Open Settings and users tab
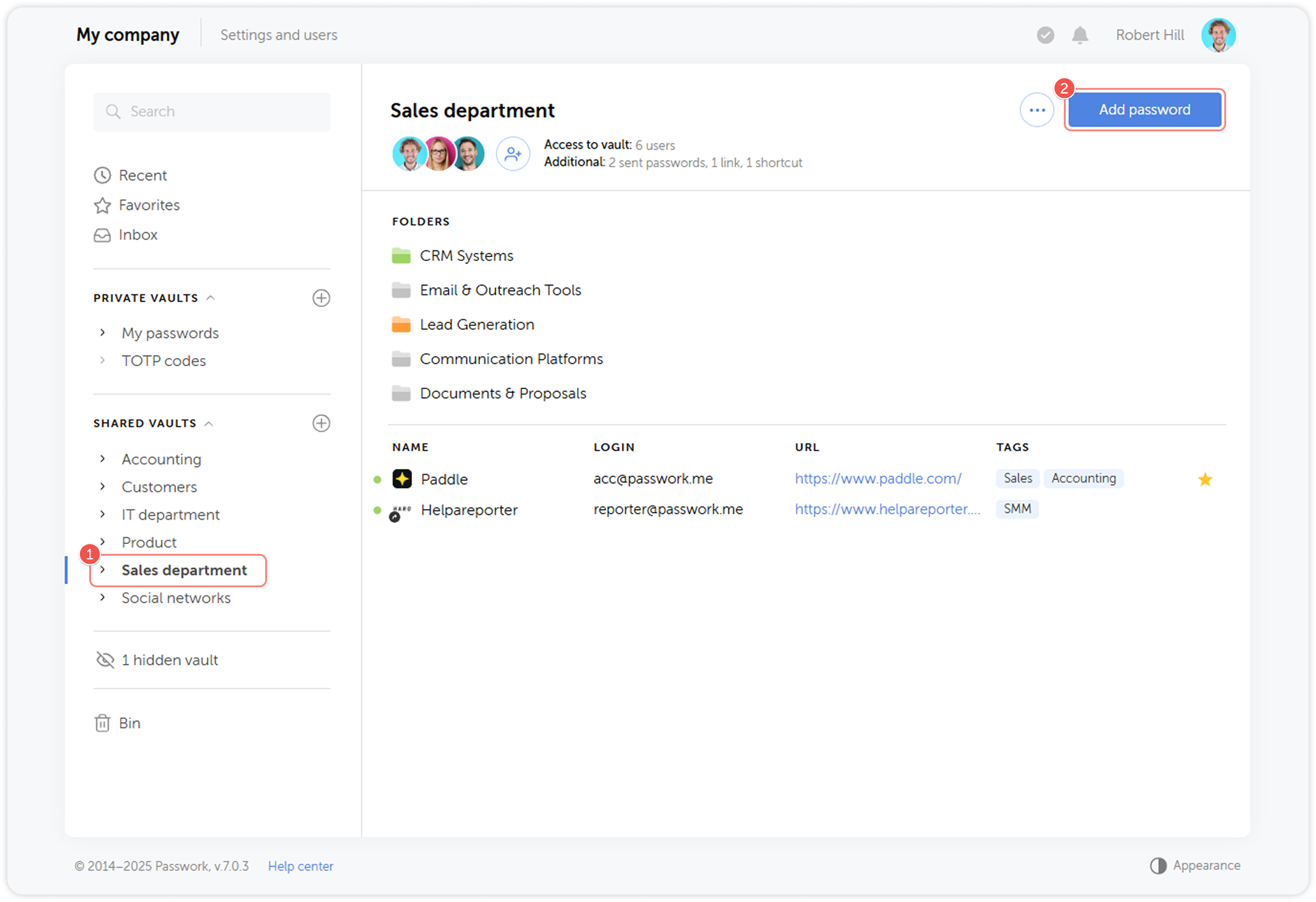1316x902 pixels. click(x=279, y=35)
